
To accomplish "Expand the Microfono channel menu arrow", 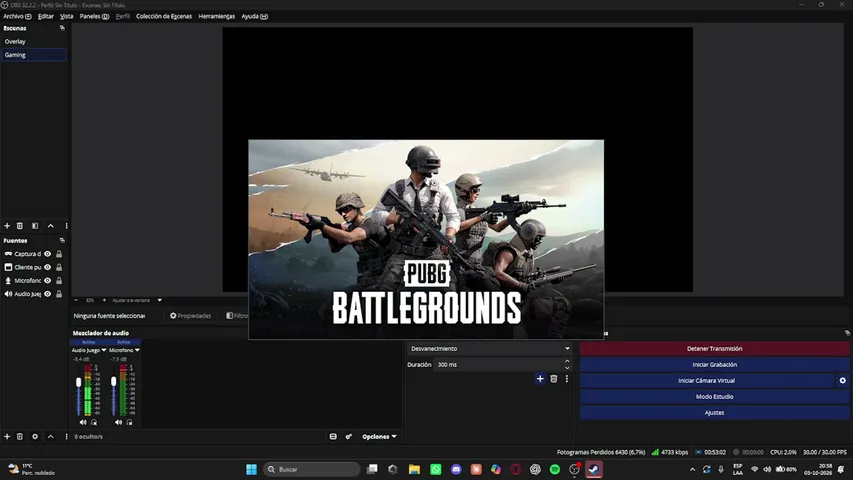I will 137,350.
